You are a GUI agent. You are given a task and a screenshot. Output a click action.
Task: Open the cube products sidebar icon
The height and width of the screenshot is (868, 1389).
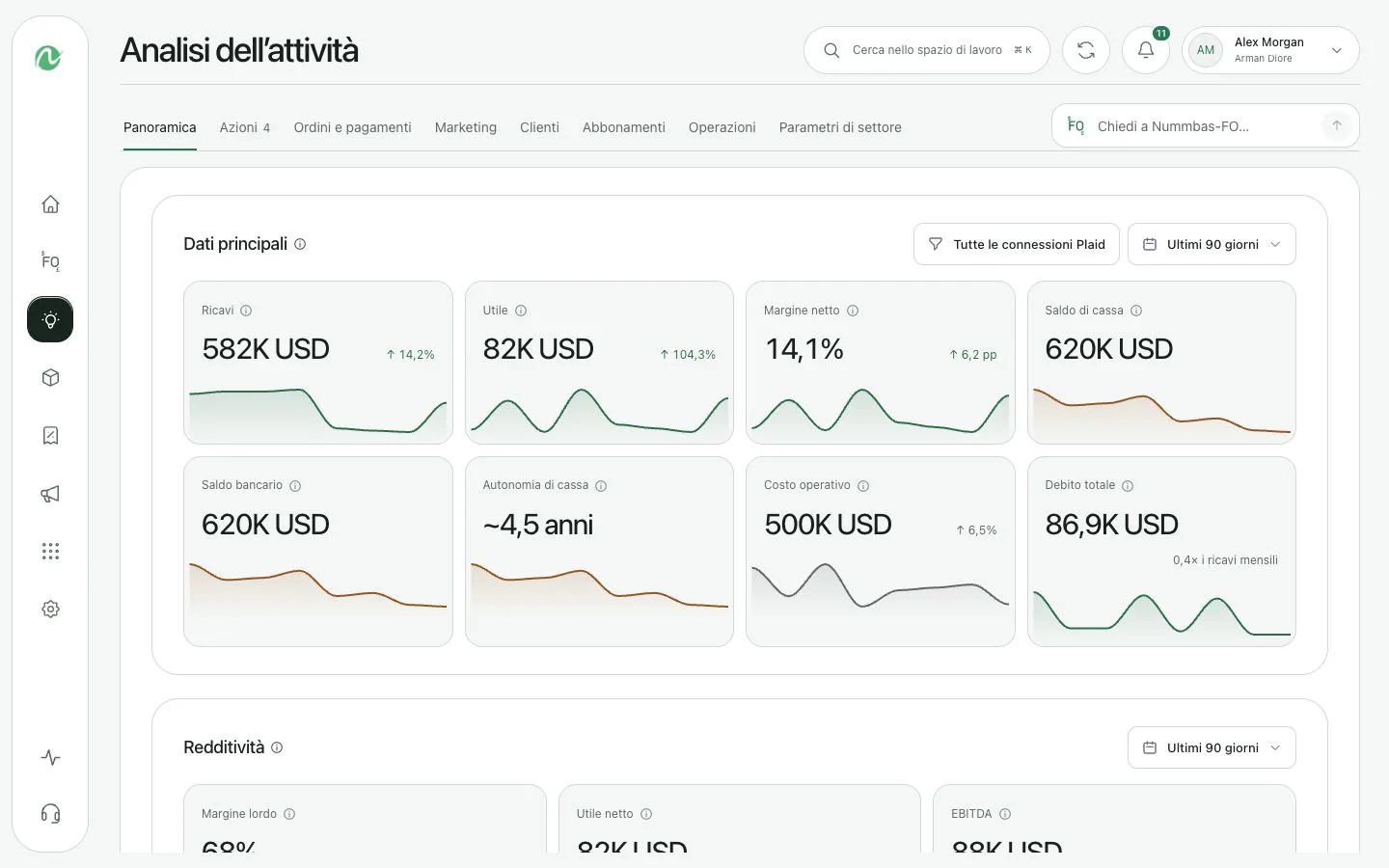(50, 377)
